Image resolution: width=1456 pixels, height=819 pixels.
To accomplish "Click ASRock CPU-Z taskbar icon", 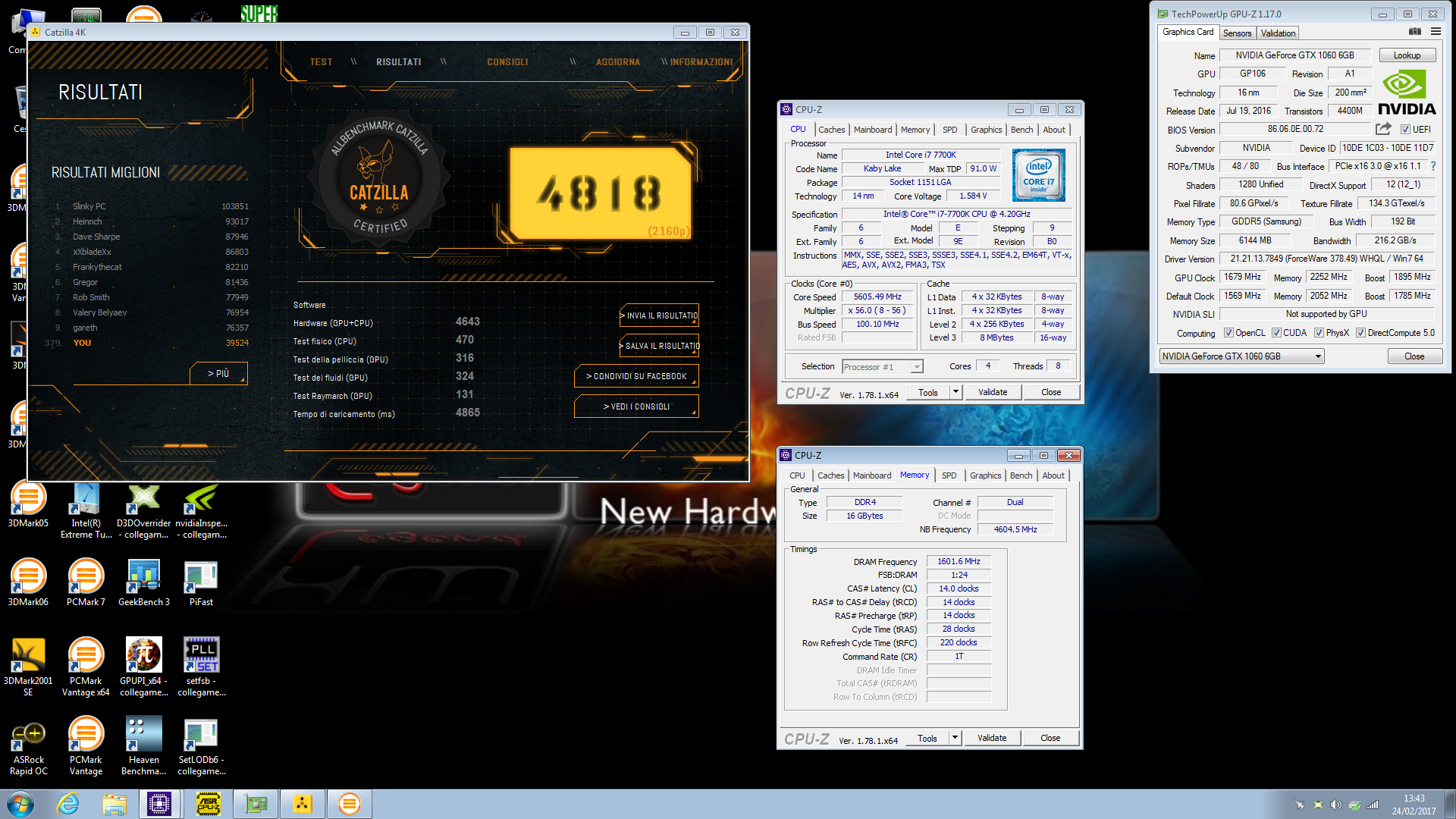I will (208, 804).
